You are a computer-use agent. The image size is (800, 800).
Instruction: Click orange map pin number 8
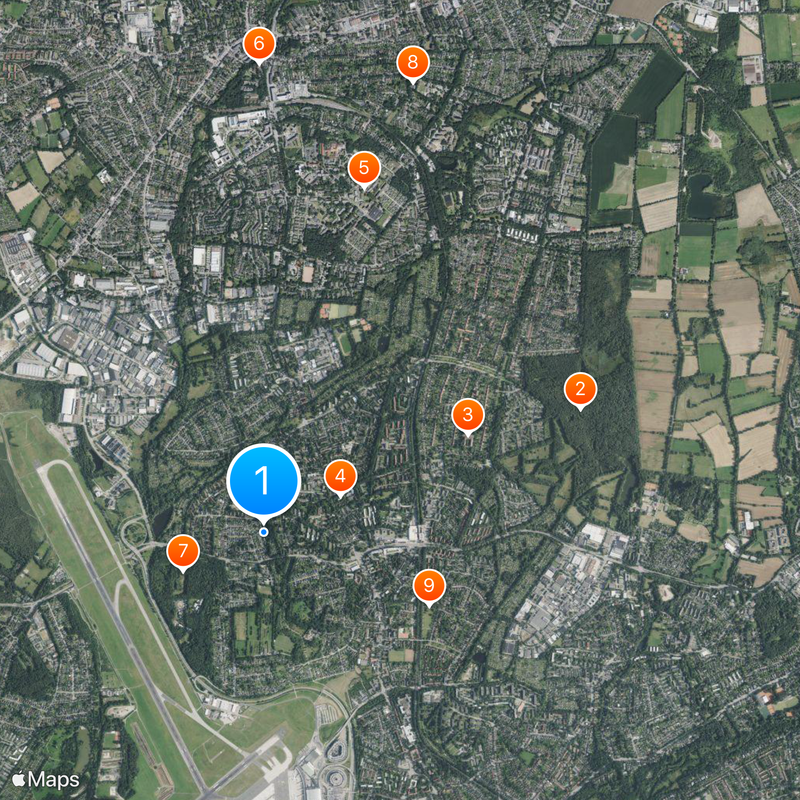coord(413,63)
